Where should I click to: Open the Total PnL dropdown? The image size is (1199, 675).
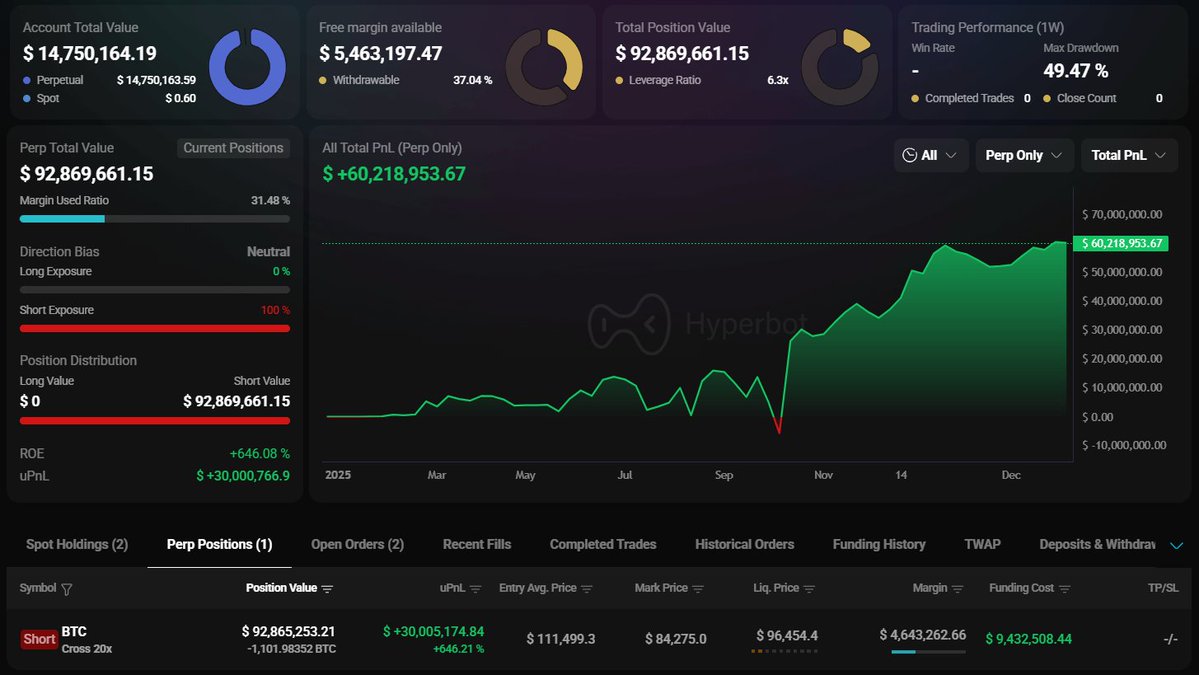[x=1129, y=155]
